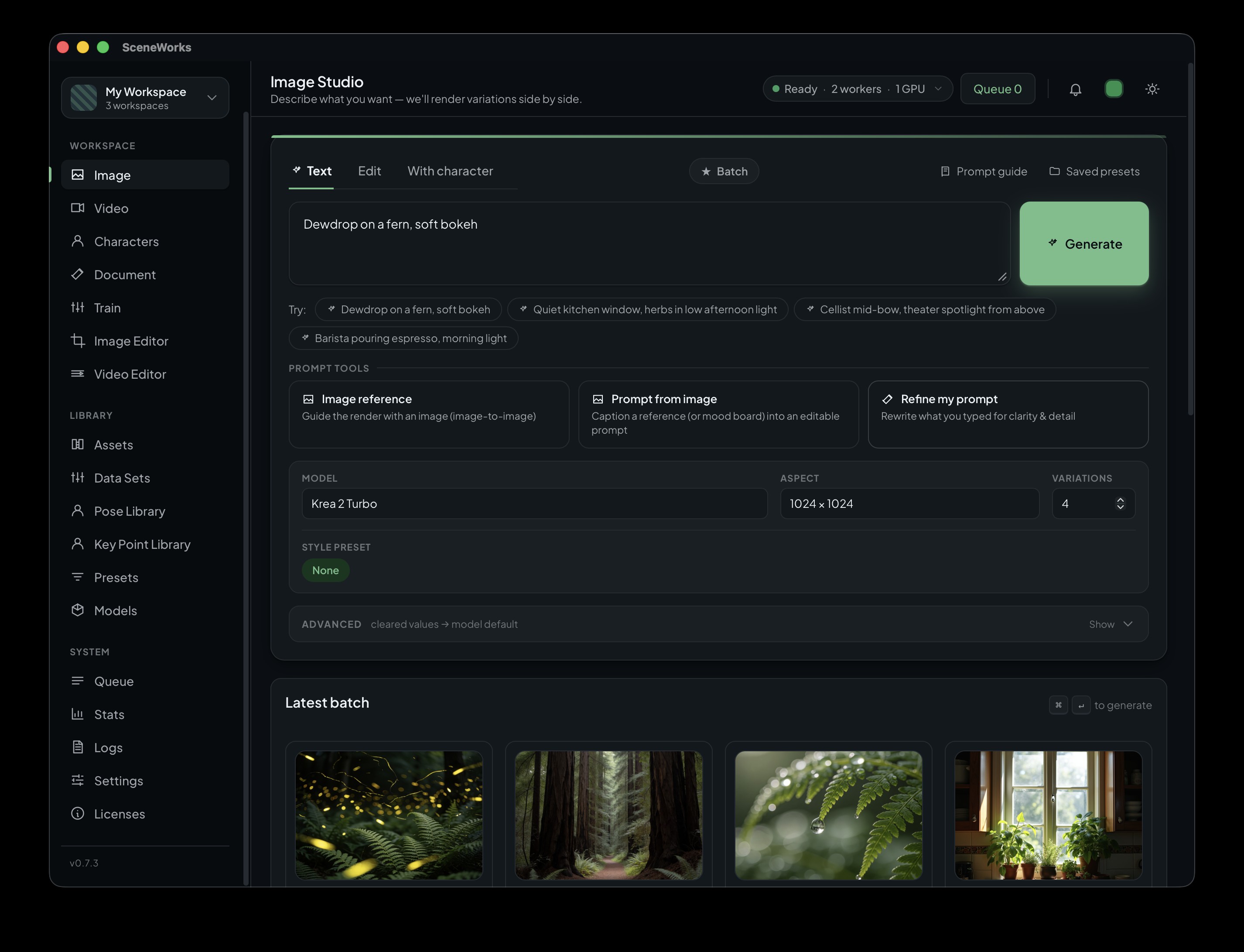Image resolution: width=1244 pixels, height=952 pixels.
Task: Use suggestion Cellist mid-bow prompt
Action: pos(925,309)
